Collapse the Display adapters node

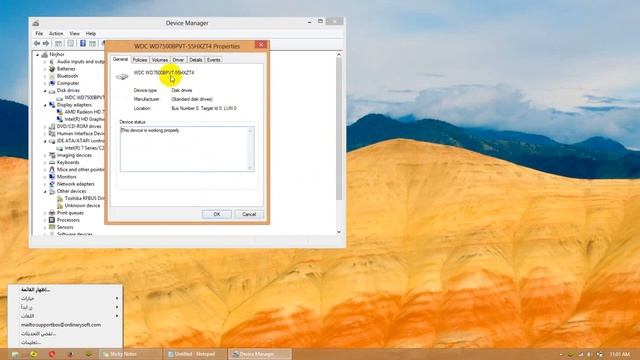(45, 105)
